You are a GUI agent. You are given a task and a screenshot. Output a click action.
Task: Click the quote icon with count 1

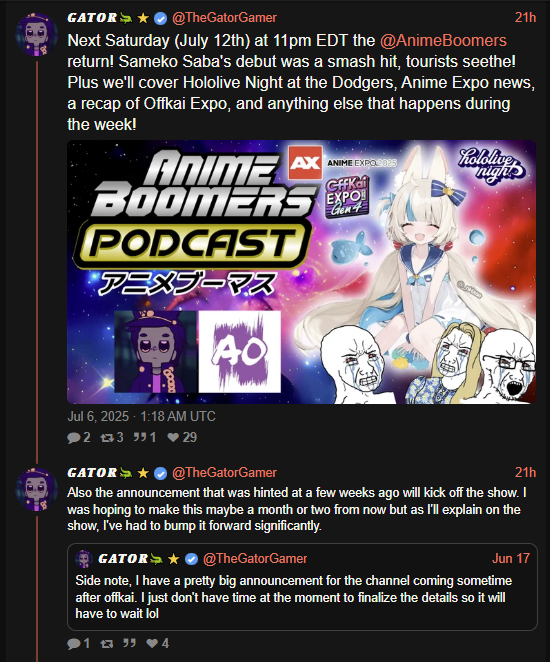coord(140,437)
